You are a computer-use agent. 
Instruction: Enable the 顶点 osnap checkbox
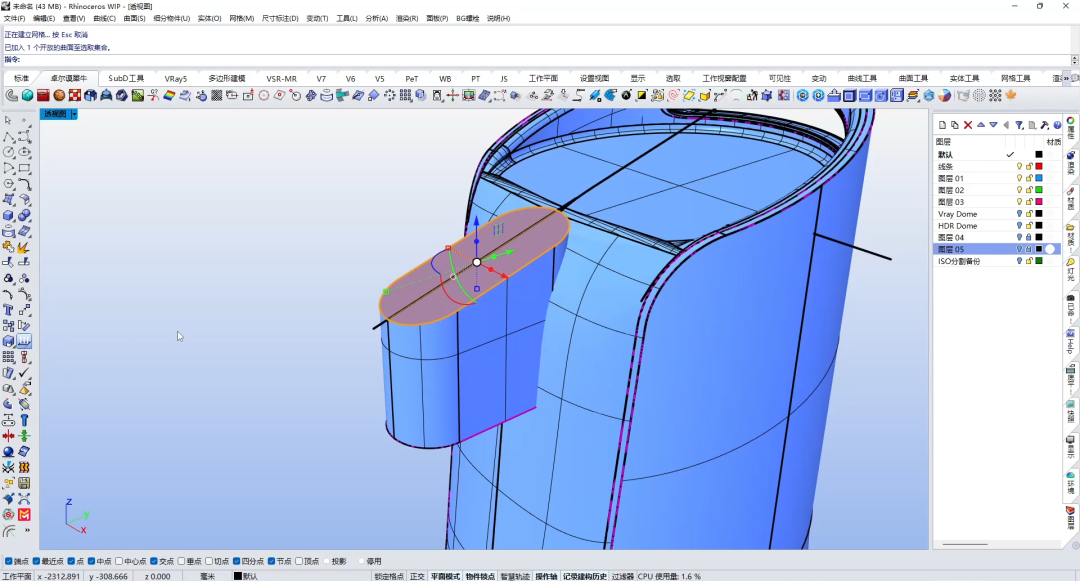click(299, 561)
